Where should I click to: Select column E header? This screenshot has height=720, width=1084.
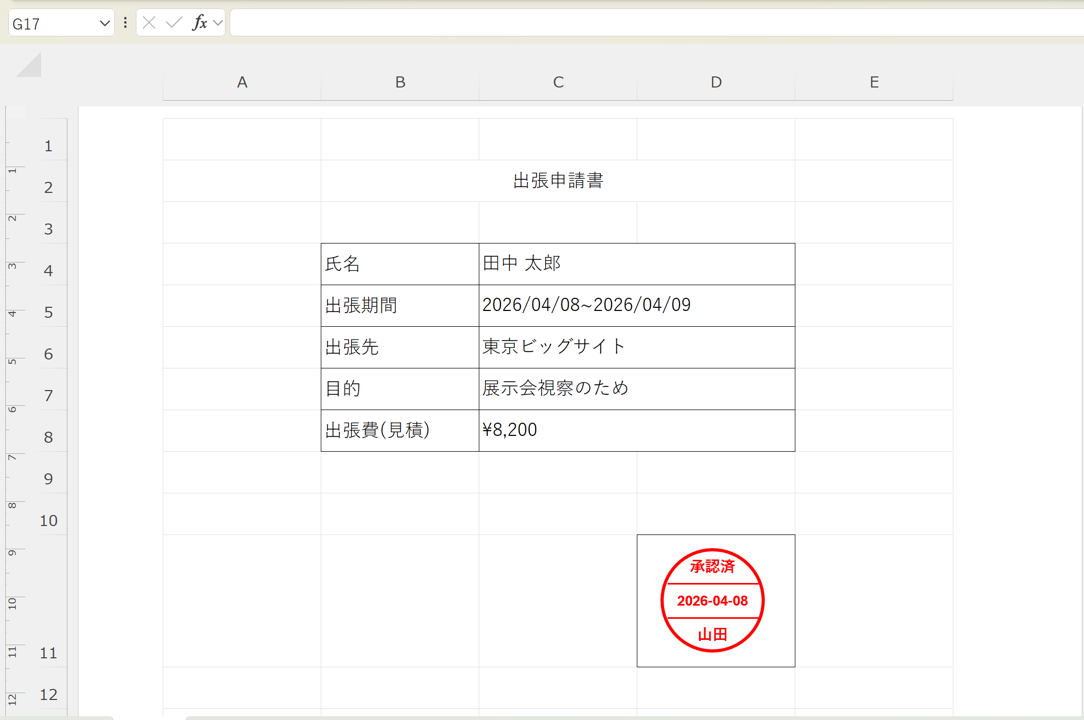(874, 83)
